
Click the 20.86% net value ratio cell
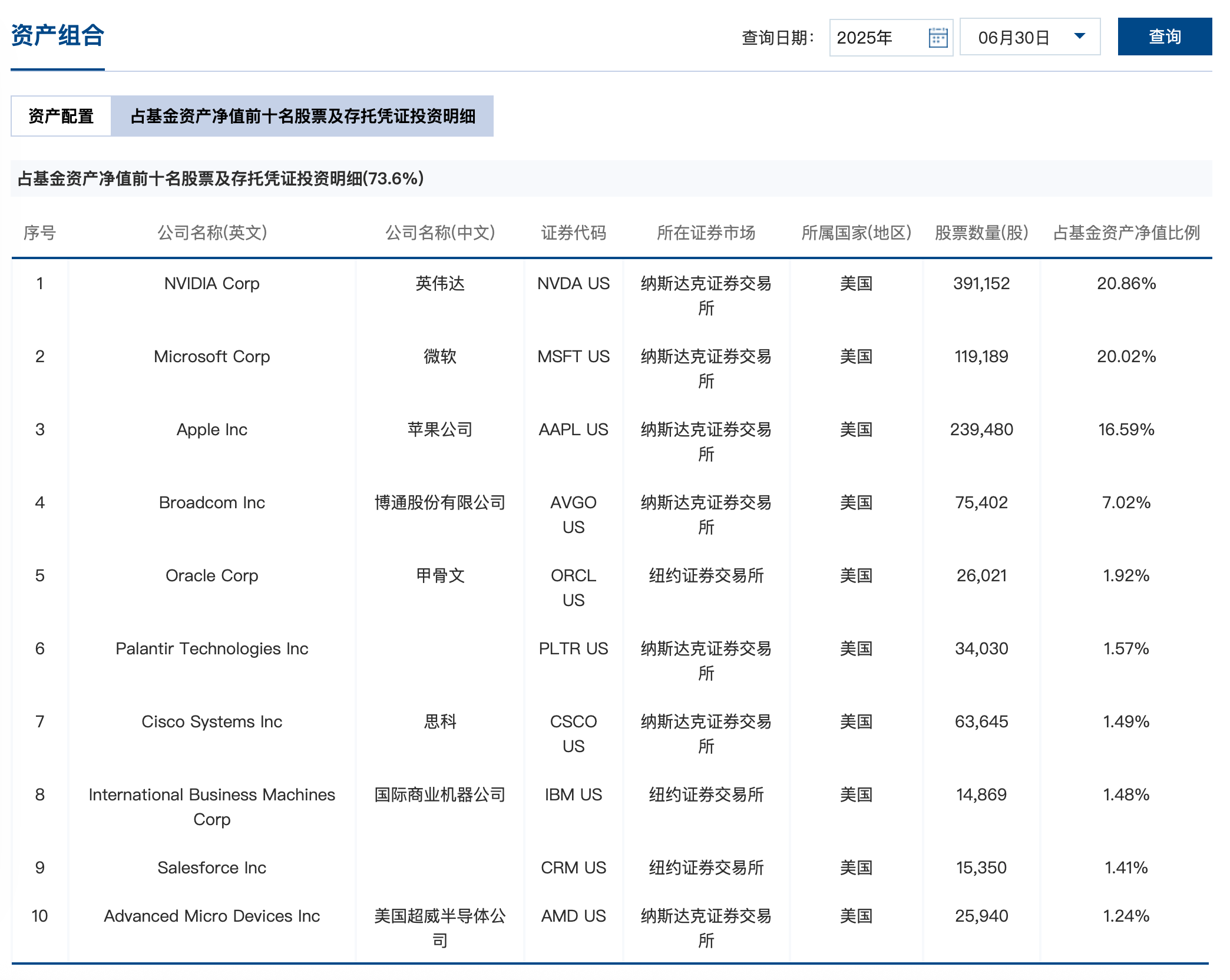coord(1126,283)
